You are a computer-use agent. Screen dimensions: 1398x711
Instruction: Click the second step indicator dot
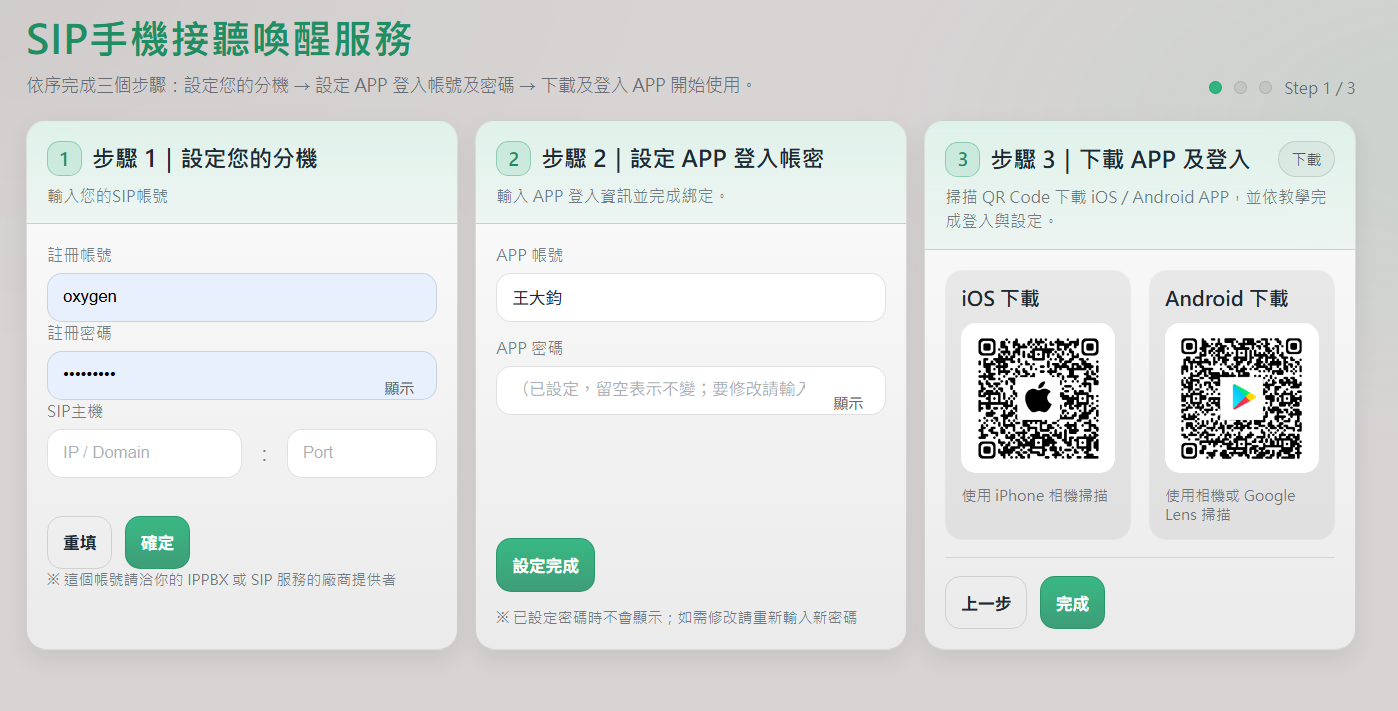[1240, 87]
